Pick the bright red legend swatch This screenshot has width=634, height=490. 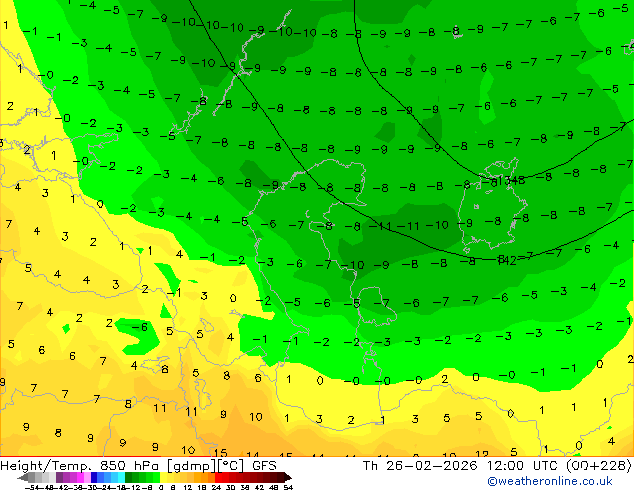(x=218, y=477)
